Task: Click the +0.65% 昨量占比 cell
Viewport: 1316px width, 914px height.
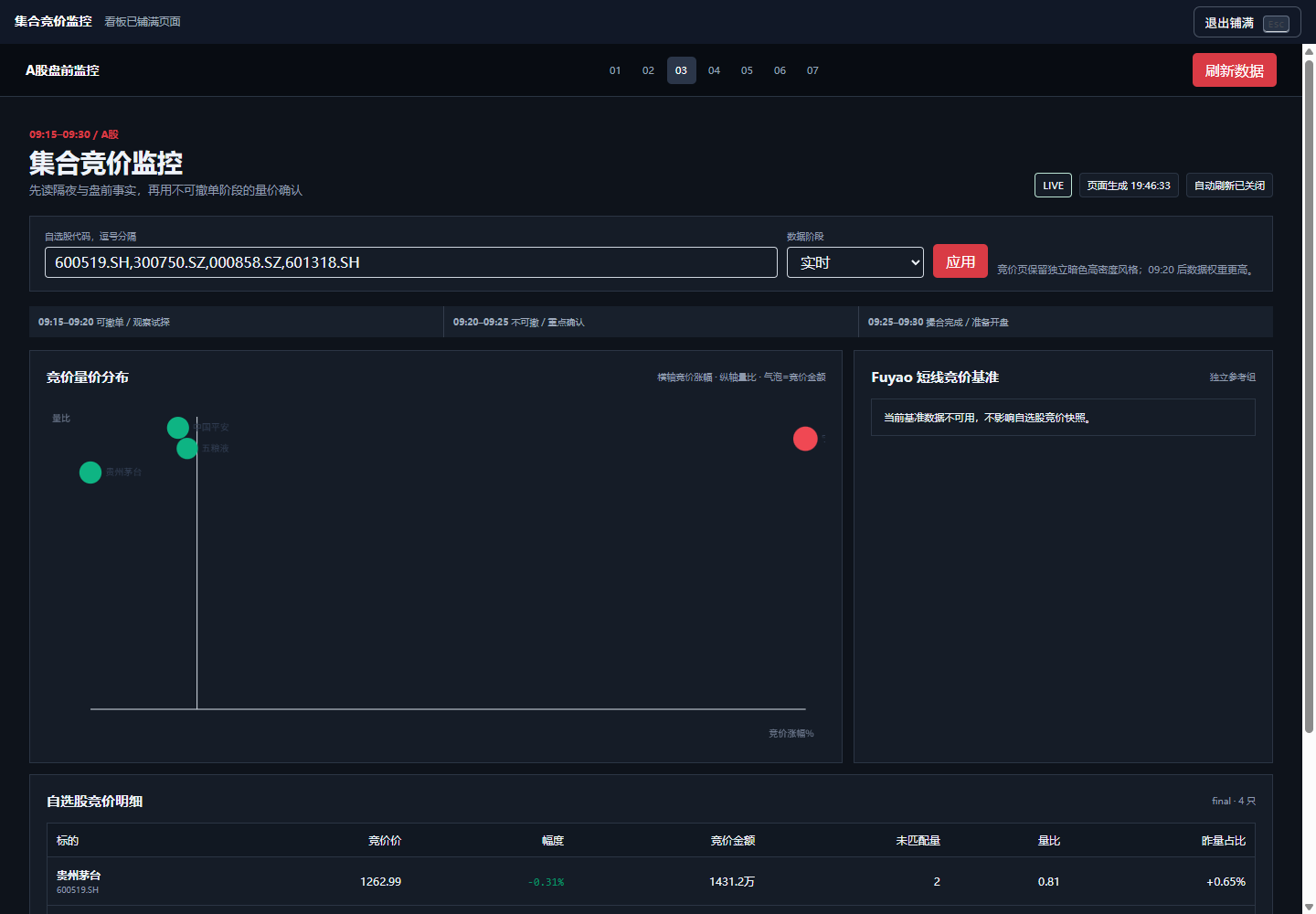Action: click(x=1226, y=882)
